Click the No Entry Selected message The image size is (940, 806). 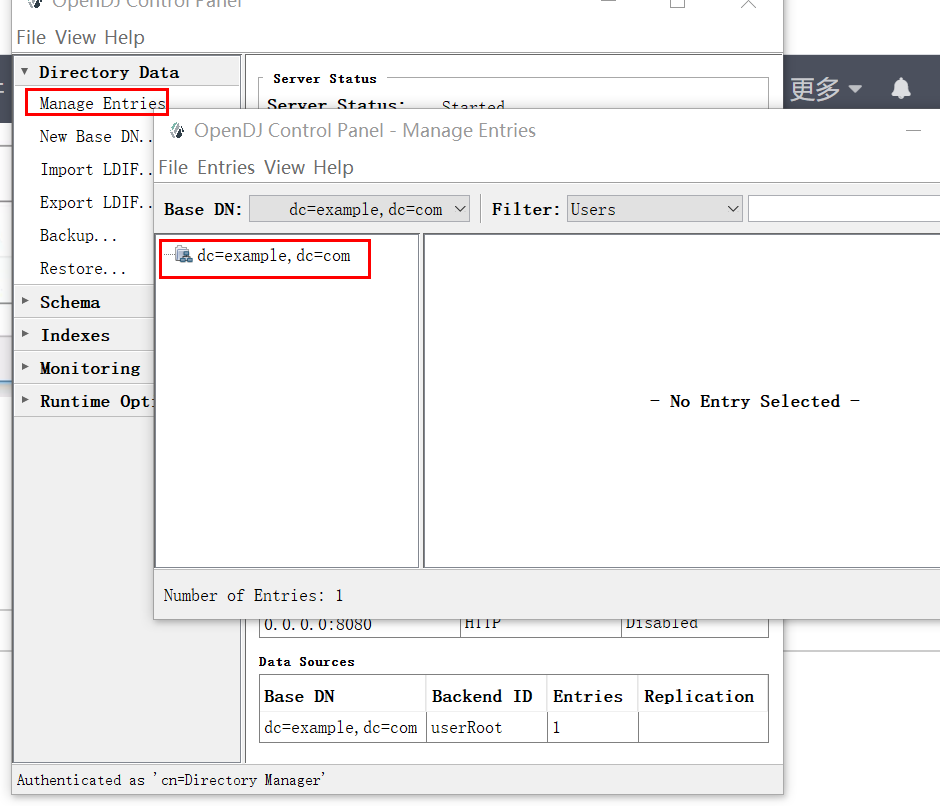[755, 401]
